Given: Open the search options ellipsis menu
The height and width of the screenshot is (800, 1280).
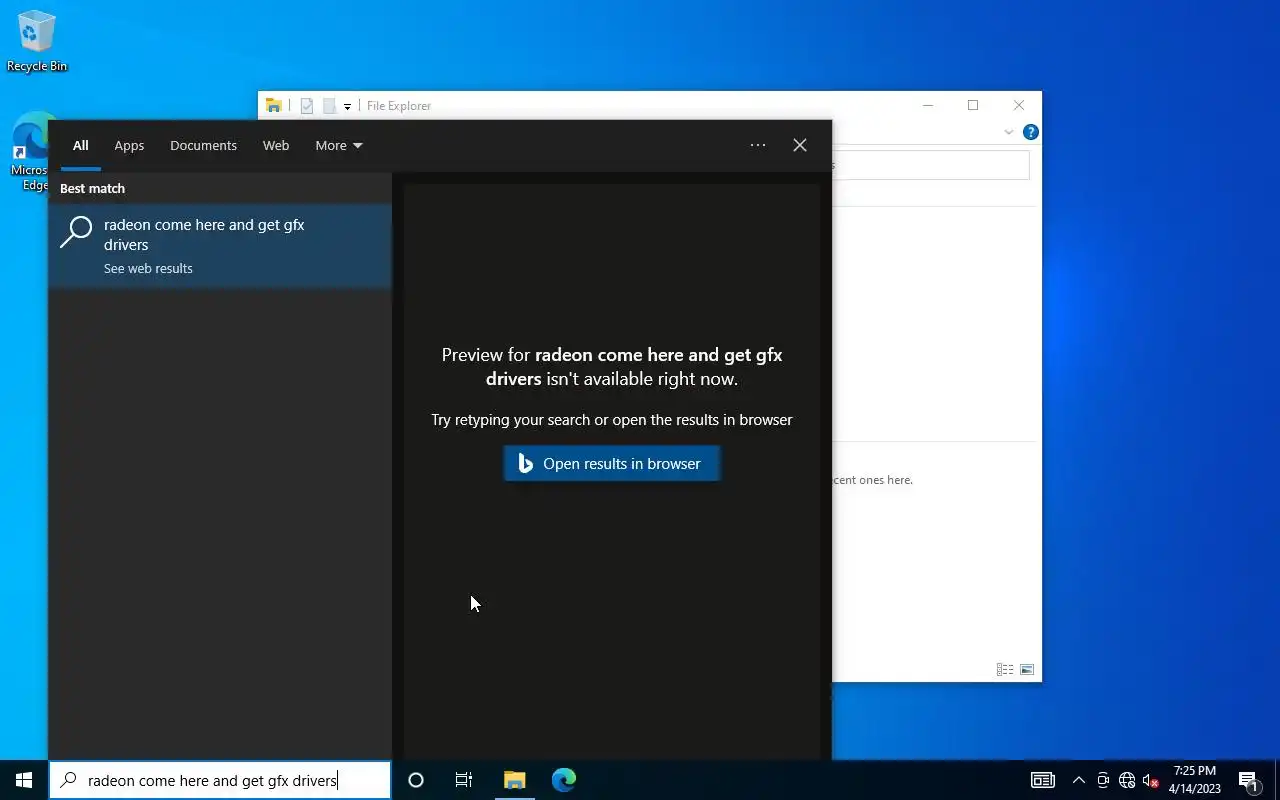Looking at the screenshot, I should click(x=758, y=146).
